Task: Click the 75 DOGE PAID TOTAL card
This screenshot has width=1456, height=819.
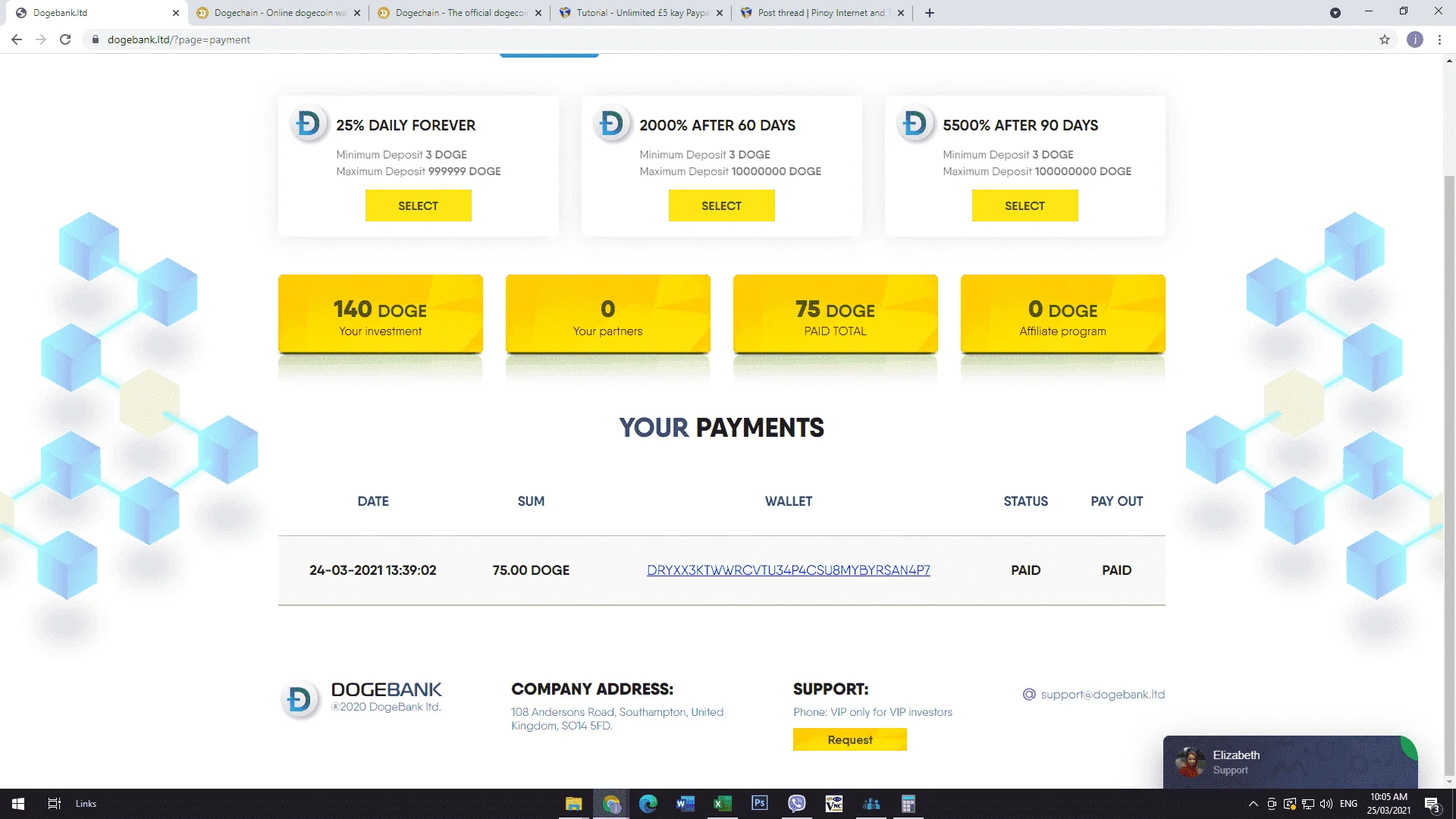Action: (x=836, y=314)
